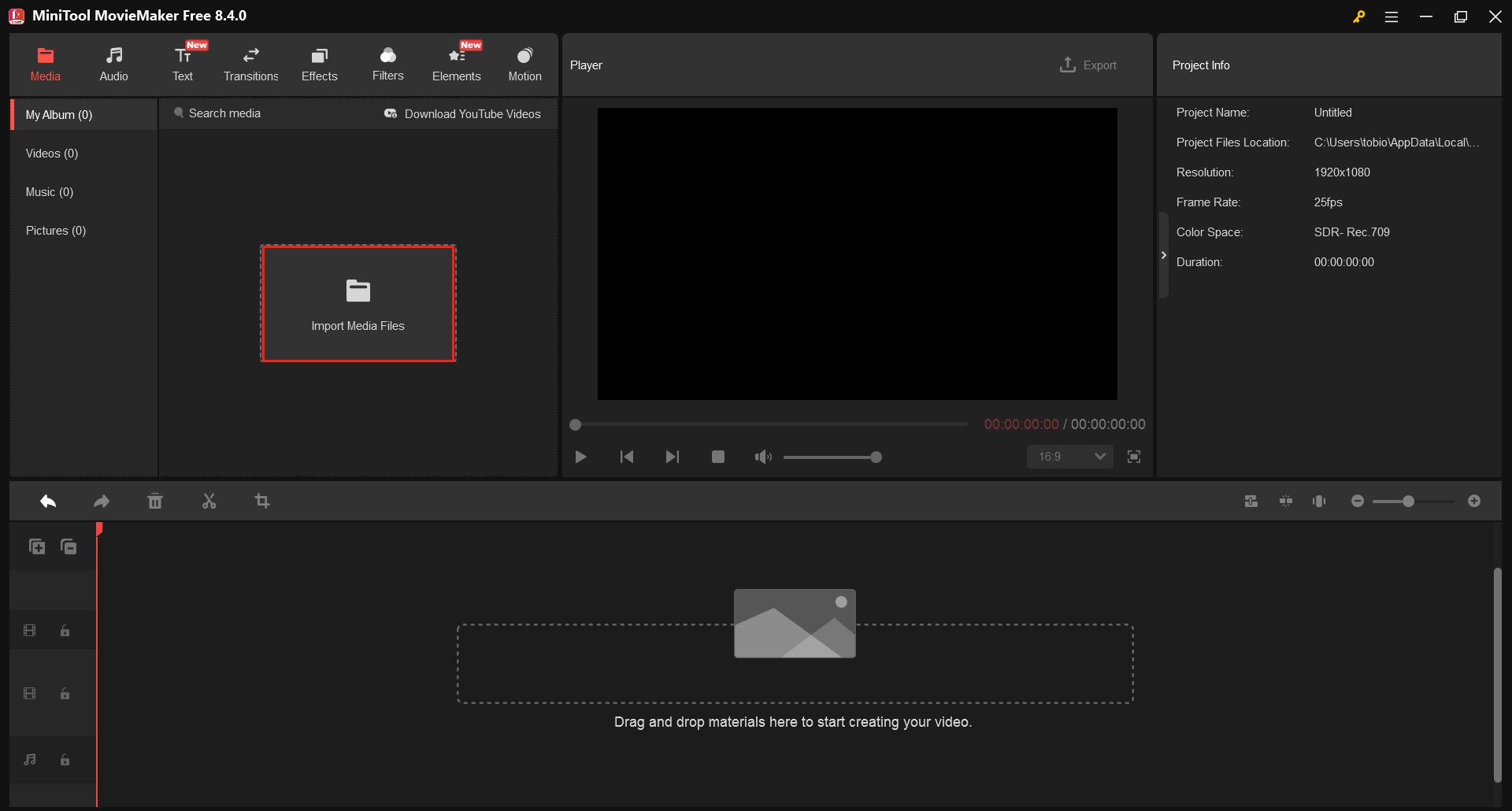Viewport: 1512px width, 811px height.
Task: Add a new track with the plus icon
Action: (36, 546)
